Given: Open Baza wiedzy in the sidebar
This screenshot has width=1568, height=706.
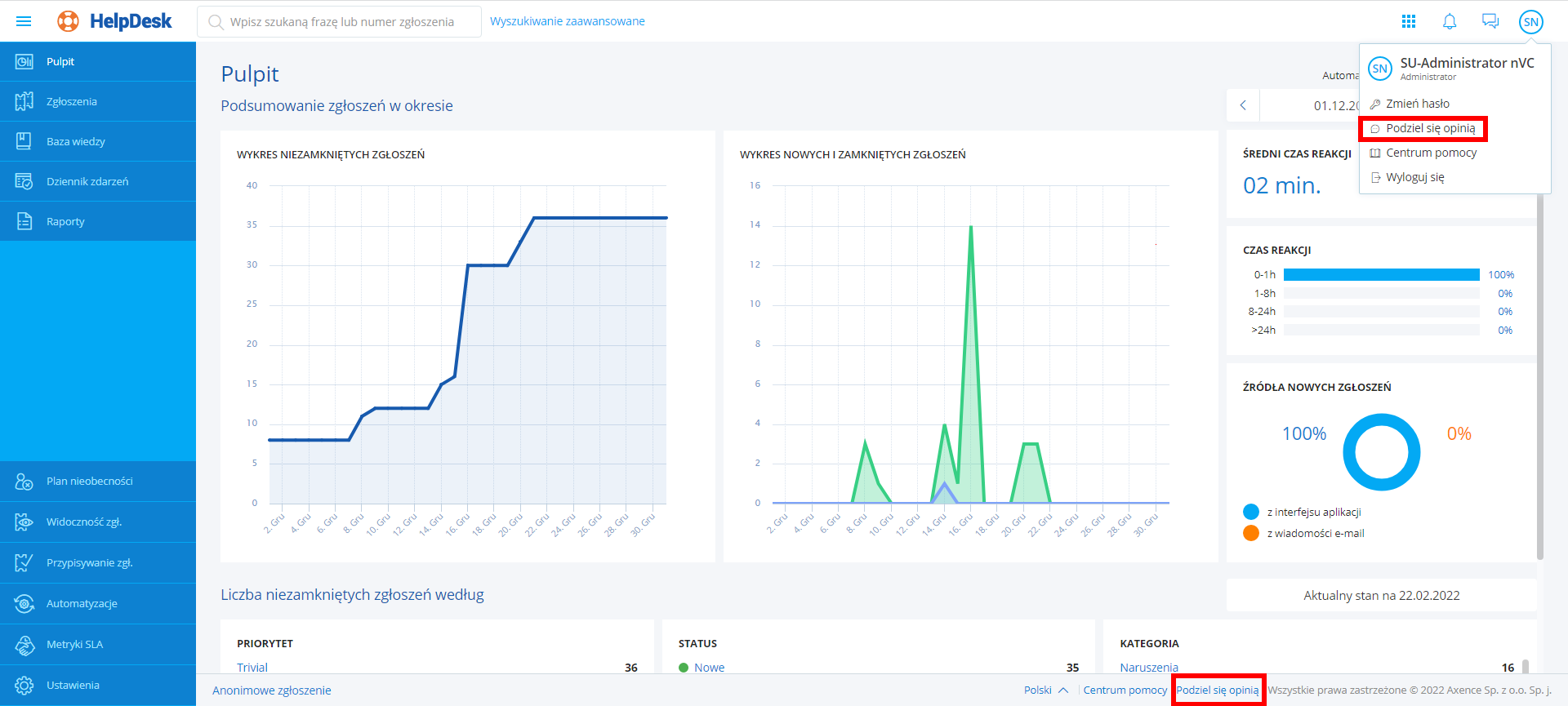Looking at the screenshot, I should coord(75,142).
